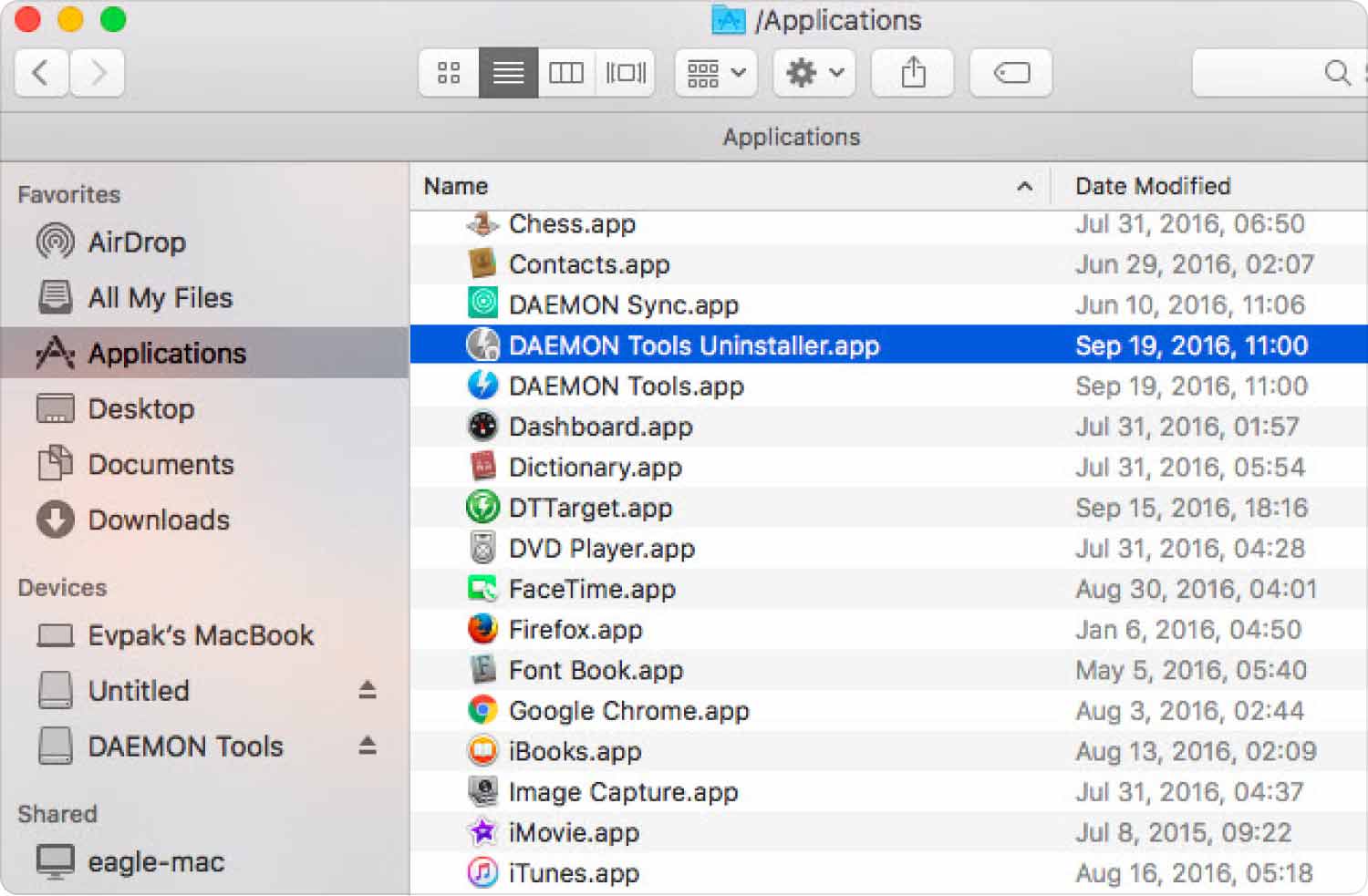Select the Firefox.app file name
The height and width of the screenshot is (896, 1368).
(575, 630)
